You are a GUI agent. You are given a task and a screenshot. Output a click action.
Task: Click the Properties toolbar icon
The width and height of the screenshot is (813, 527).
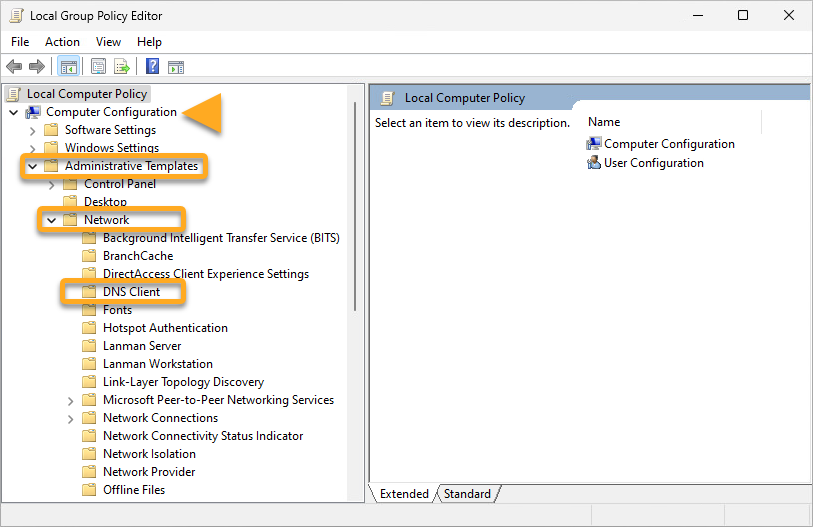pos(98,67)
